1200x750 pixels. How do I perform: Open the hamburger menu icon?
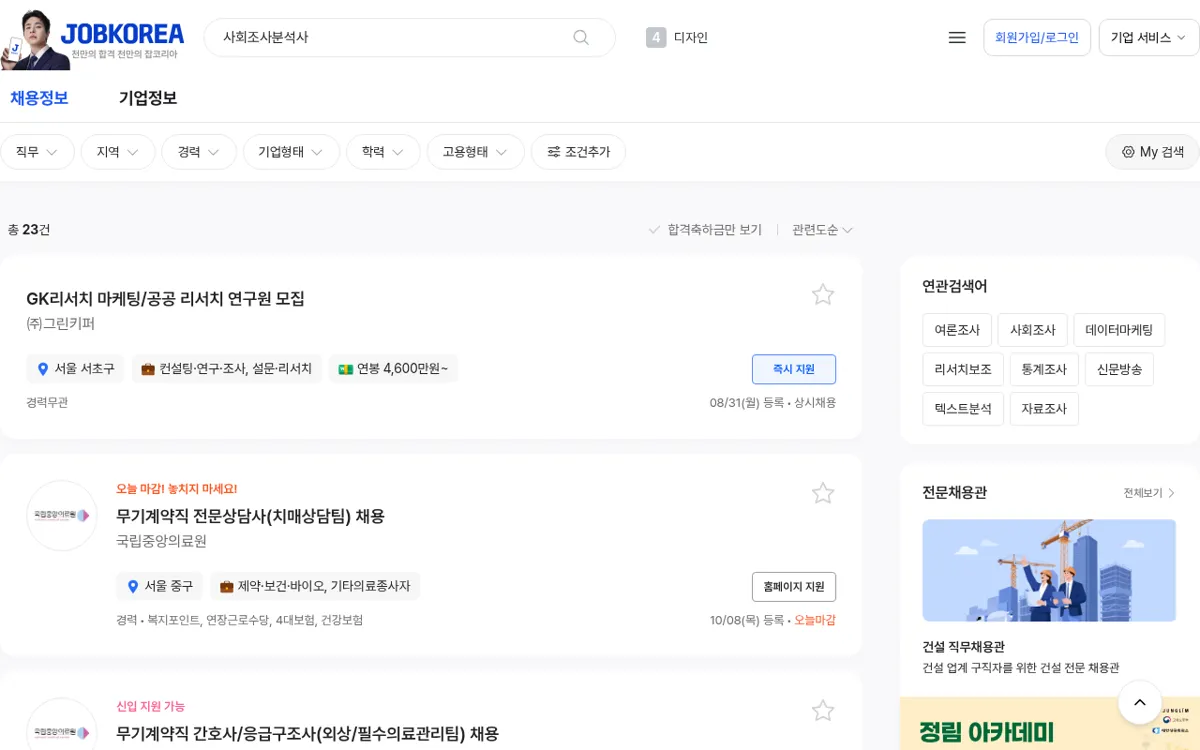[x=957, y=37]
